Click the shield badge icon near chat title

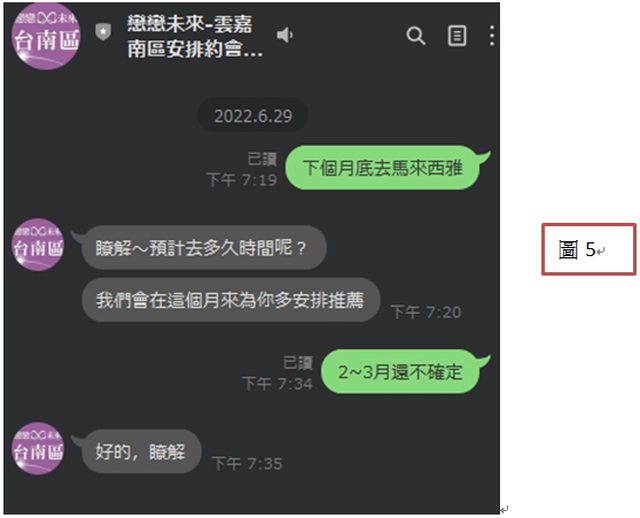tap(103, 32)
